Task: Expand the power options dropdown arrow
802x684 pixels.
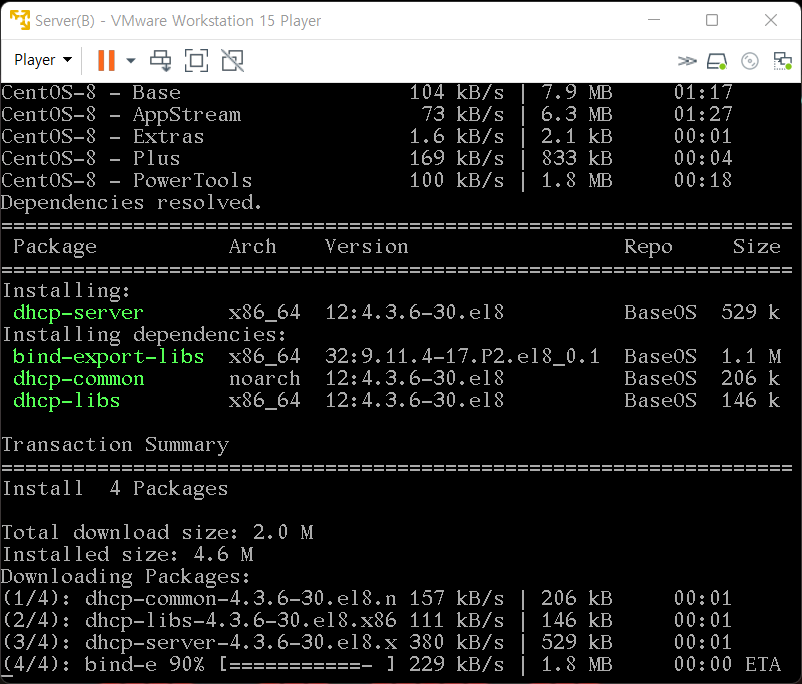Action: (x=131, y=60)
